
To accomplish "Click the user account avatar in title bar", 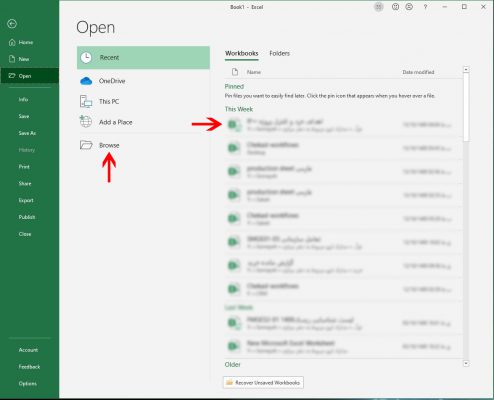I will tap(379, 7).
